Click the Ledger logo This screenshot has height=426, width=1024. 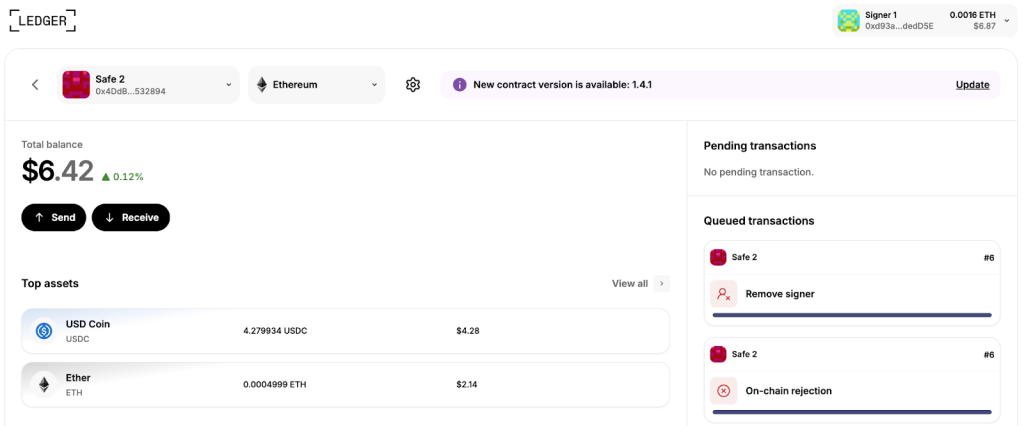(x=42, y=20)
